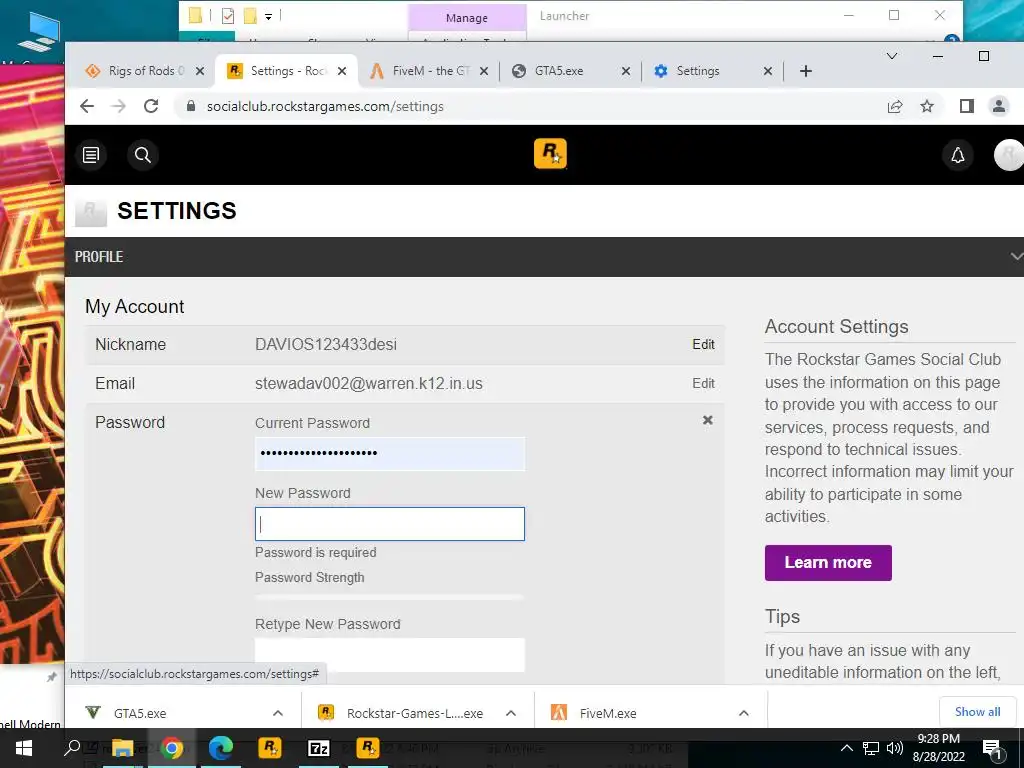Click the New Password field

pyautogui.click(x=390, y=524)
